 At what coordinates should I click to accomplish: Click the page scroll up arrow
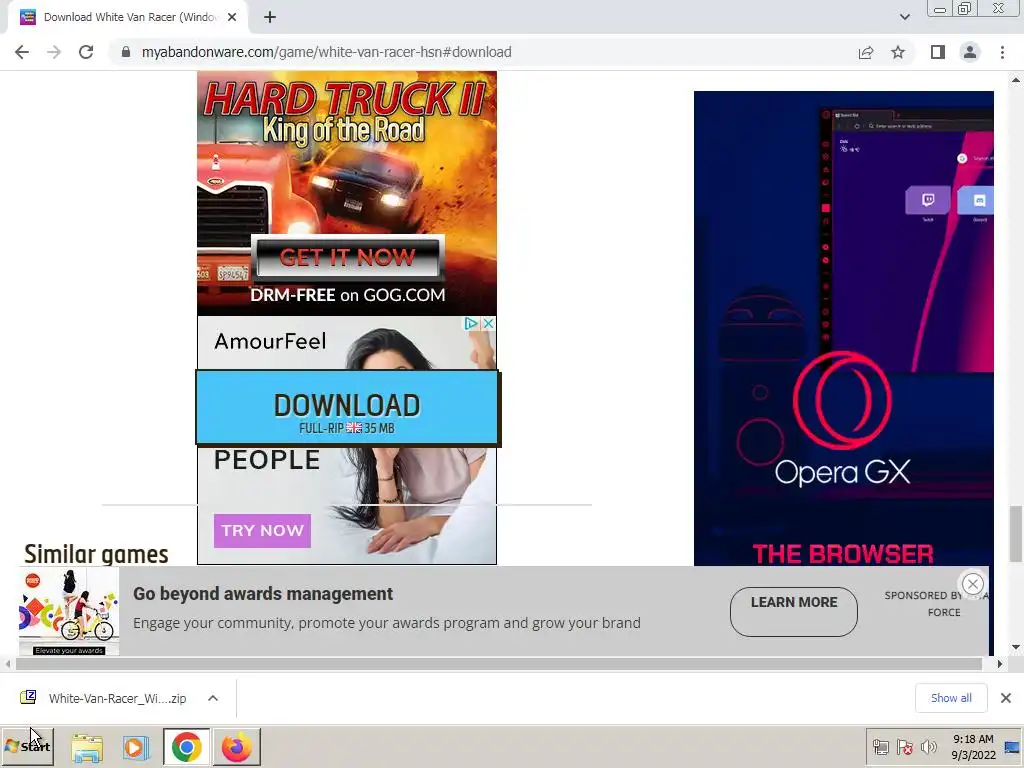(1015, 80)
